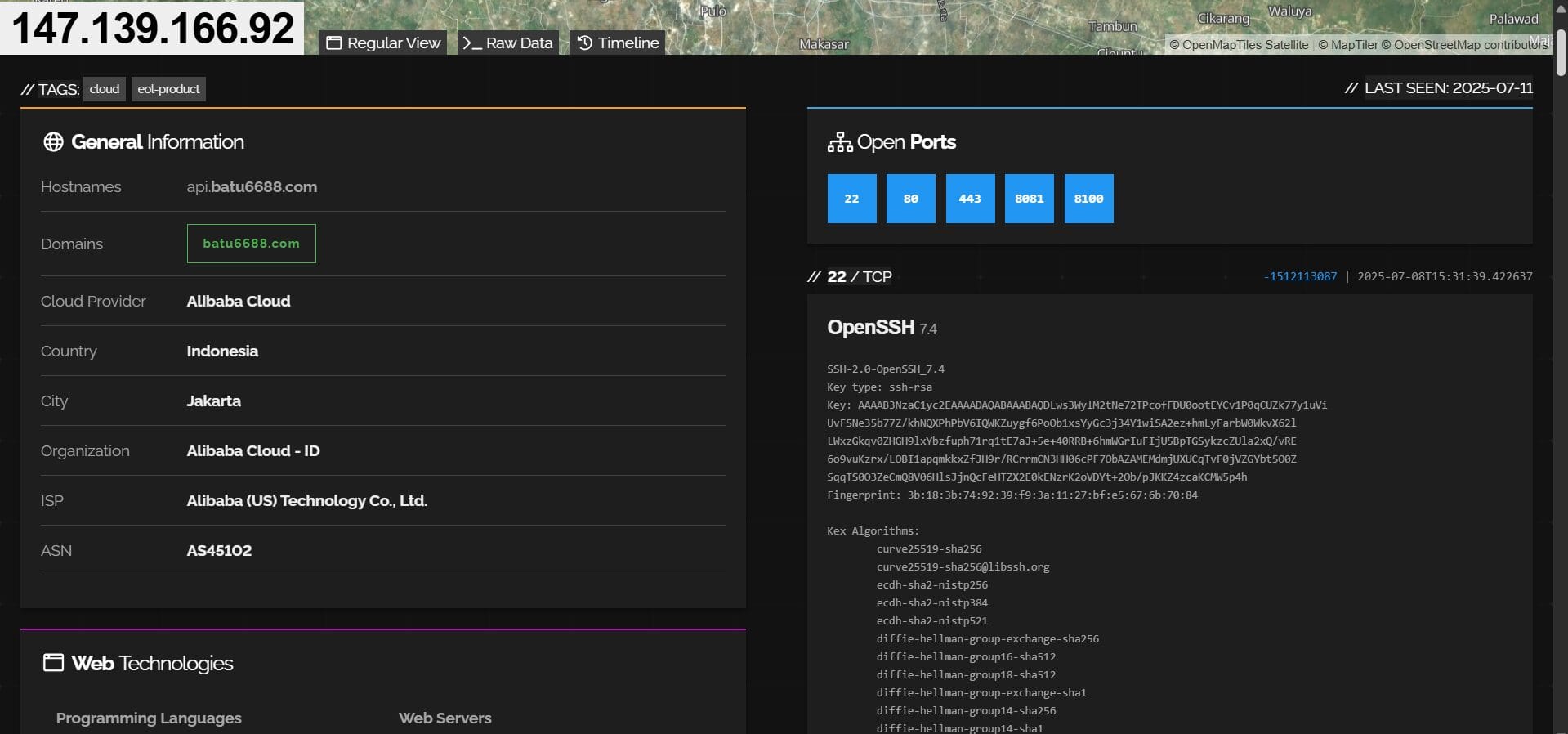The image size is (1568, 734).
Task: Click the diffie-hellman-group-exchange-sha256 algorithm
Action: point(987,638)
